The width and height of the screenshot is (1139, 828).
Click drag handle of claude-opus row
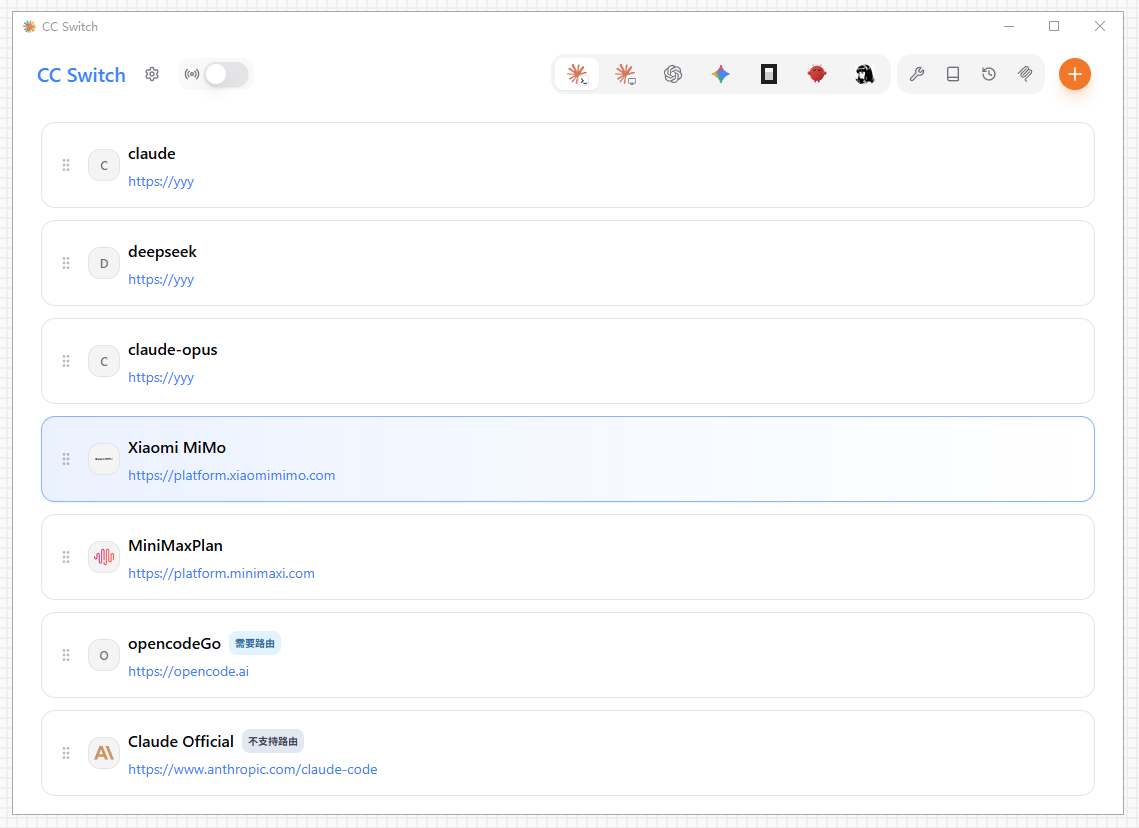tap(66, 361)
